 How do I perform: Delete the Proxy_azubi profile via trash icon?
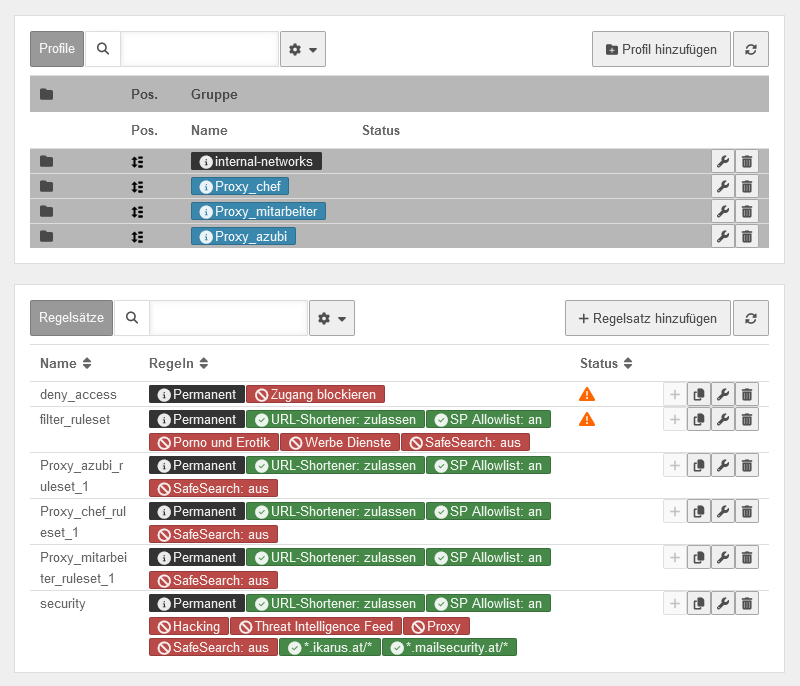pyautogui.click(x=746, y=236)
